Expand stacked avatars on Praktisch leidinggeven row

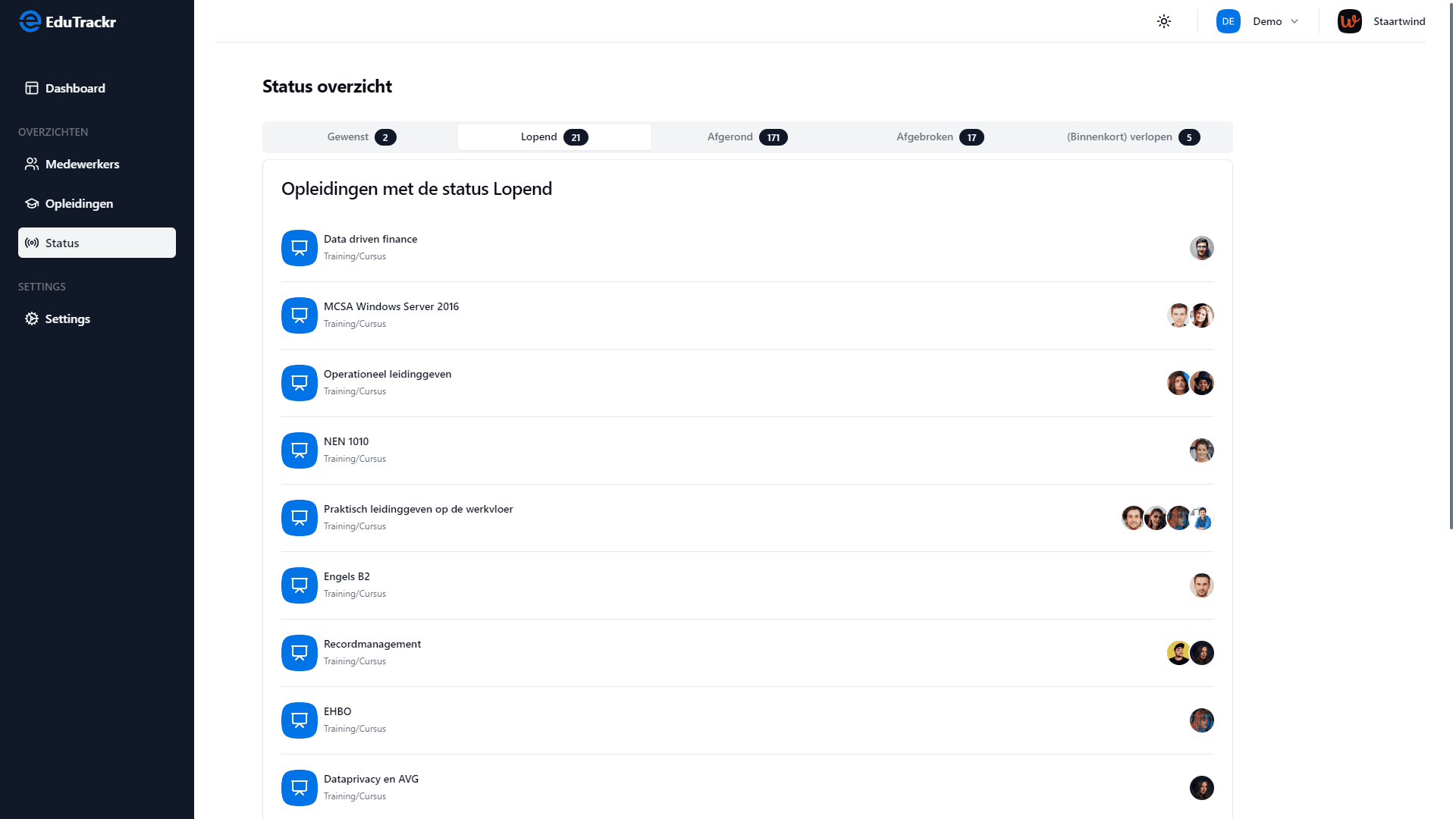[x=1168, y=518]
